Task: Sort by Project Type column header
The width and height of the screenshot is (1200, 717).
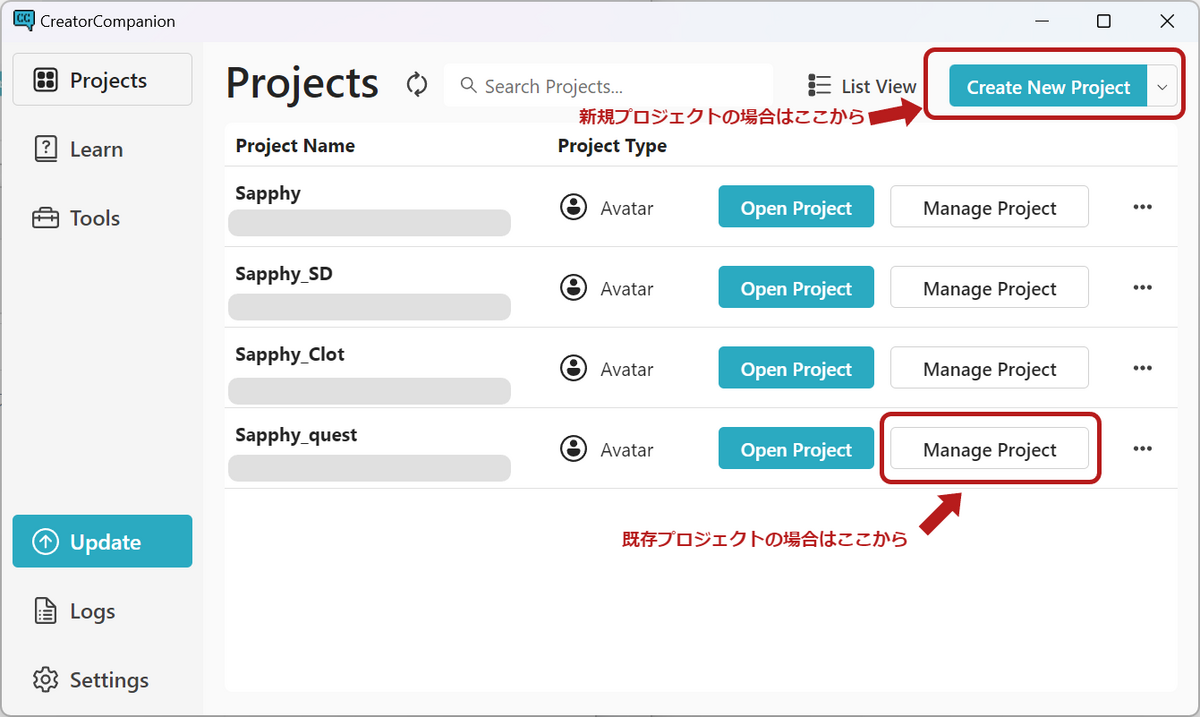Action: tap(612, 146)
